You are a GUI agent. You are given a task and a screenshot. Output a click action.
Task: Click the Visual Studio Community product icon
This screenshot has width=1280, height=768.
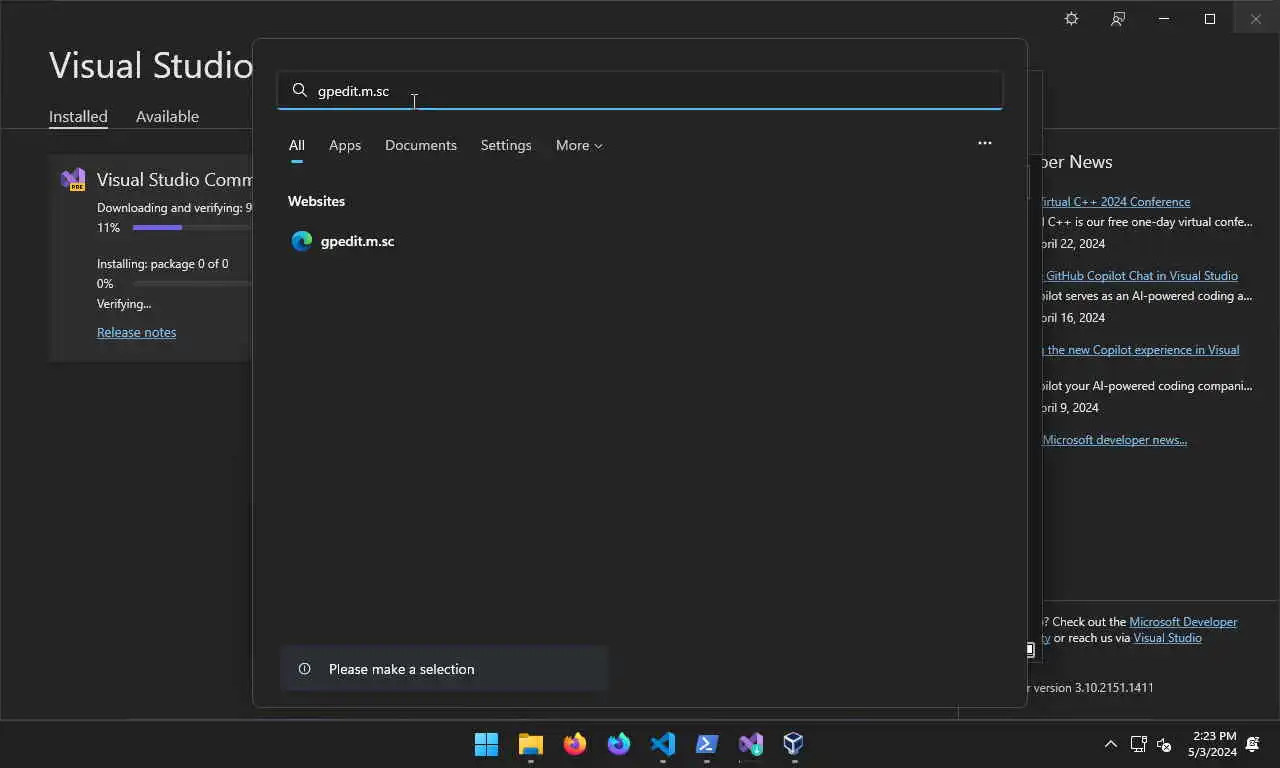(x=73, y=180)
